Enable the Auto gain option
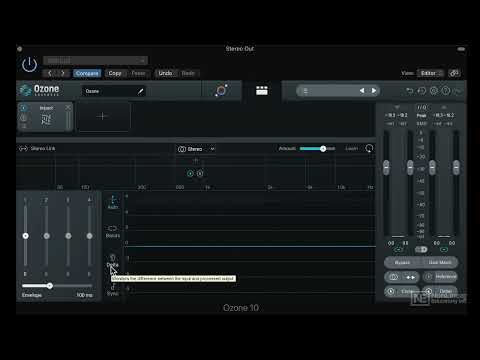Viewport: 480px width, 360px height. (x=113, y=202)
